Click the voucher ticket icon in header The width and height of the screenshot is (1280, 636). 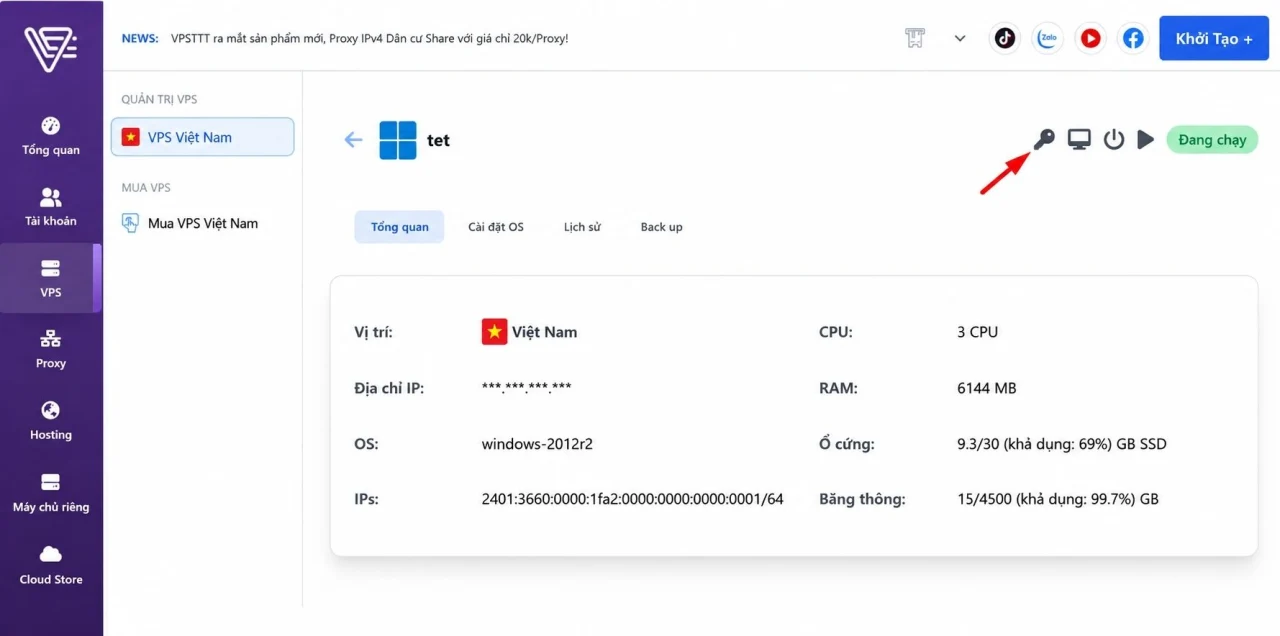(914, 38)
